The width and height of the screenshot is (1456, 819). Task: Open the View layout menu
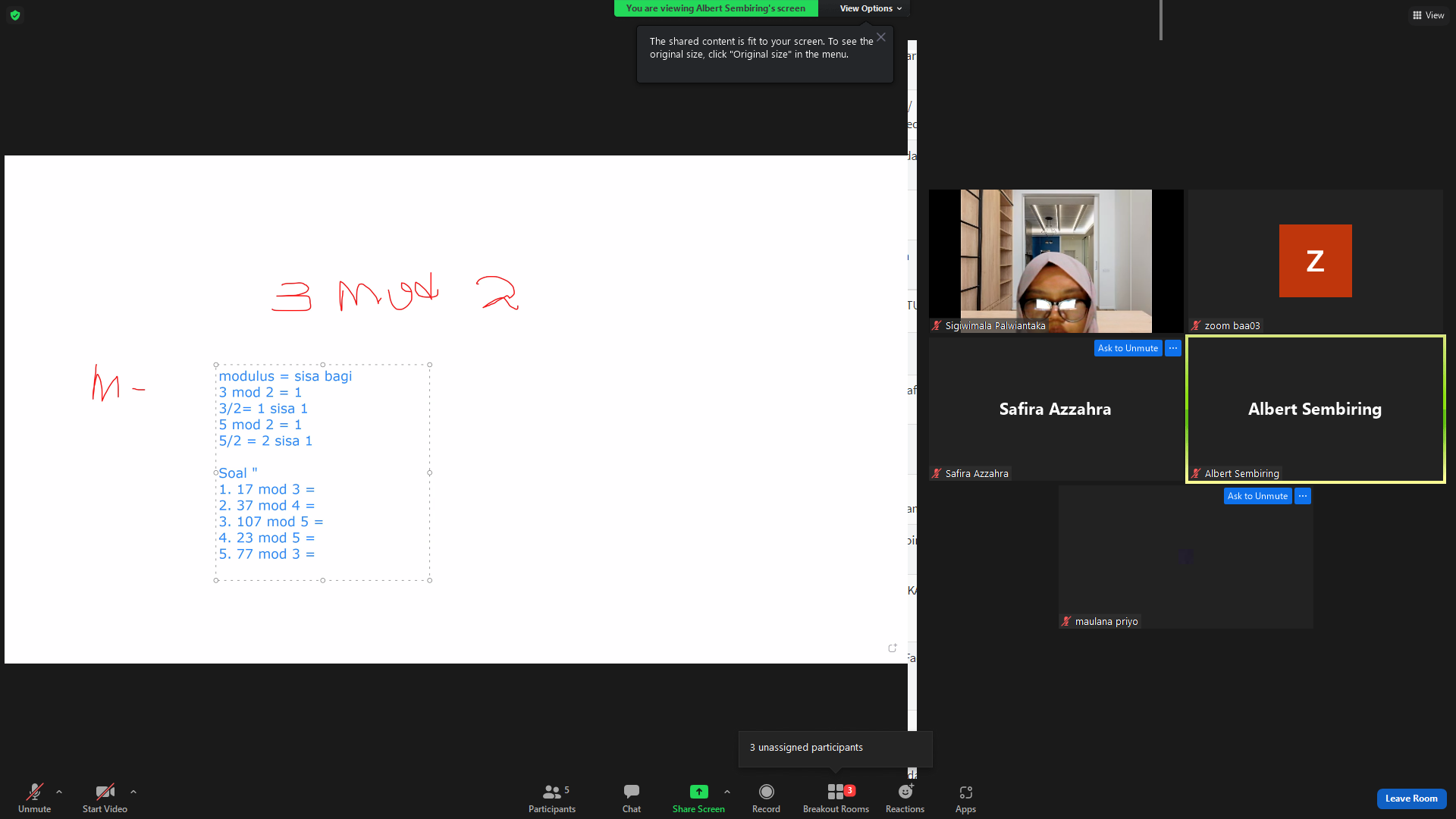[1429, 15]
